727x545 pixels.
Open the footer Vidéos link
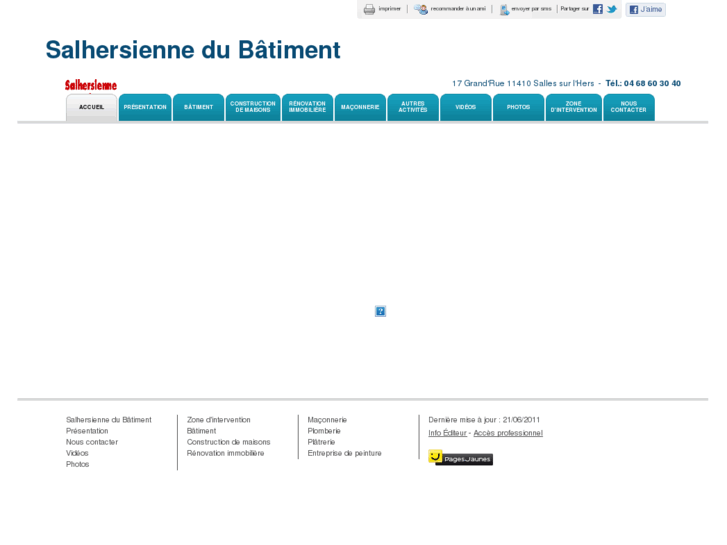[x=77, y=453]
